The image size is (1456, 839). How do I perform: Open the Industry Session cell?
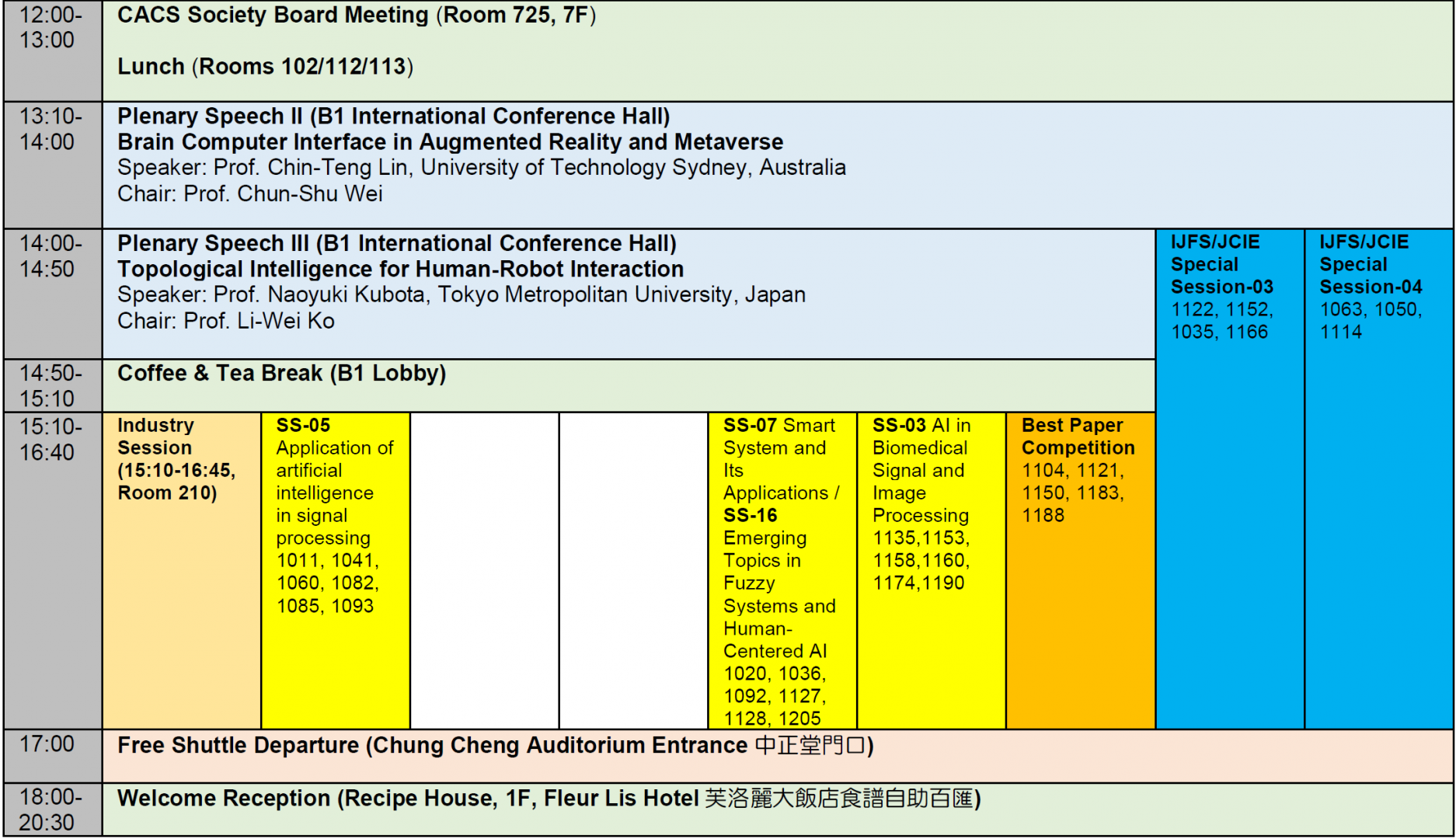[x=180, y=459]
